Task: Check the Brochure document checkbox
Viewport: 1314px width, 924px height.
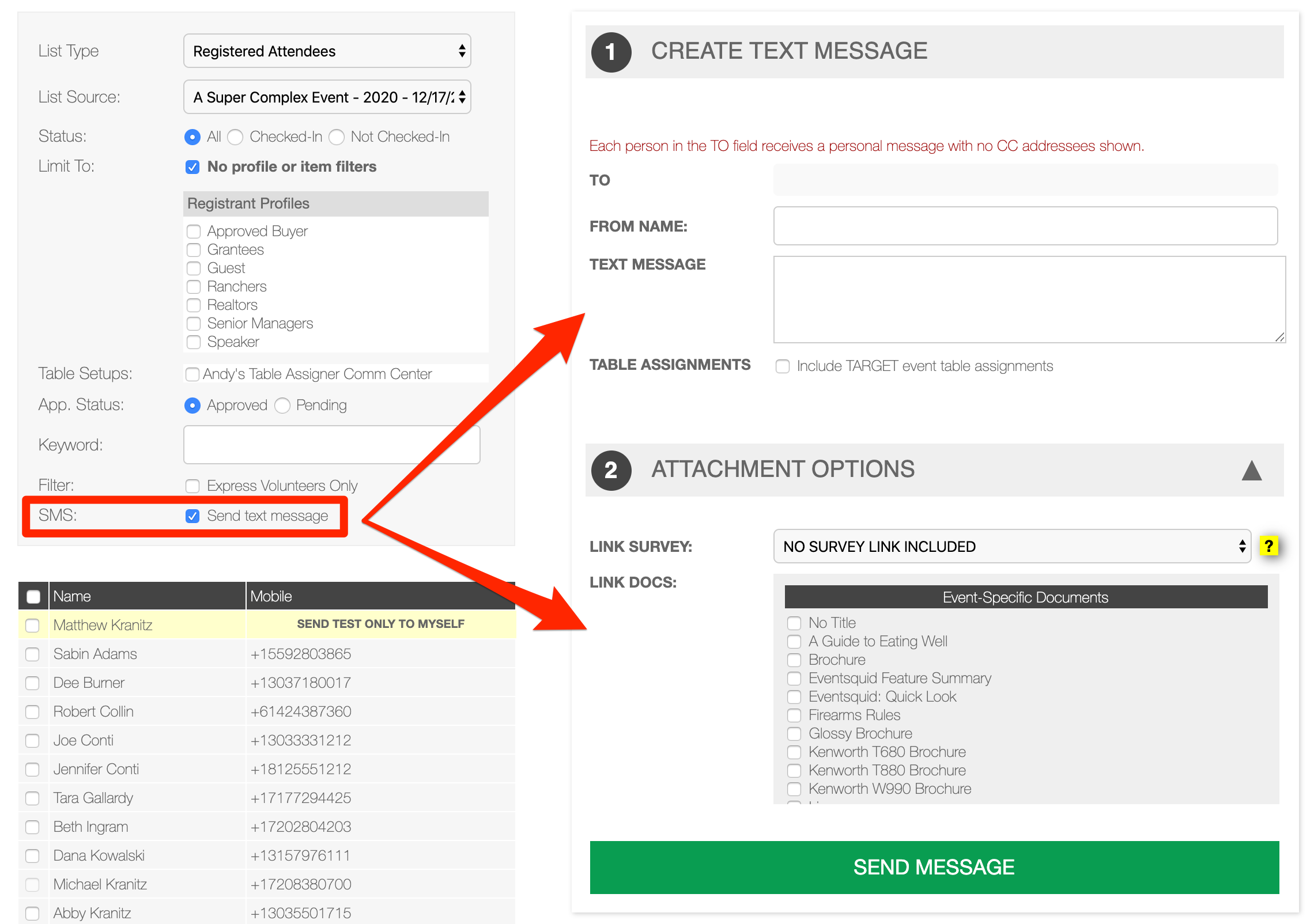Action: [794, 660]
